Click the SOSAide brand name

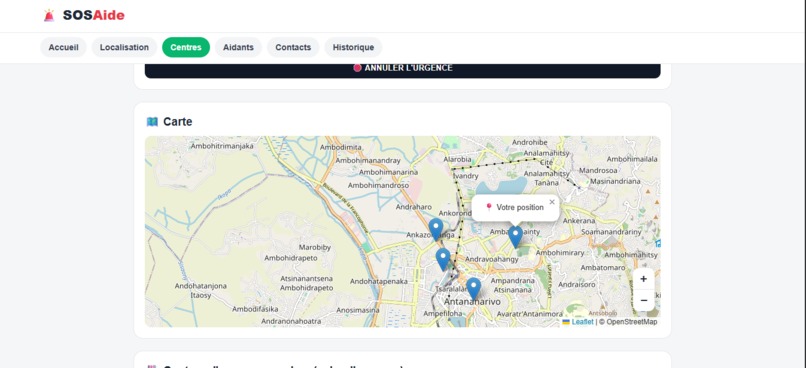pos(94,15)
